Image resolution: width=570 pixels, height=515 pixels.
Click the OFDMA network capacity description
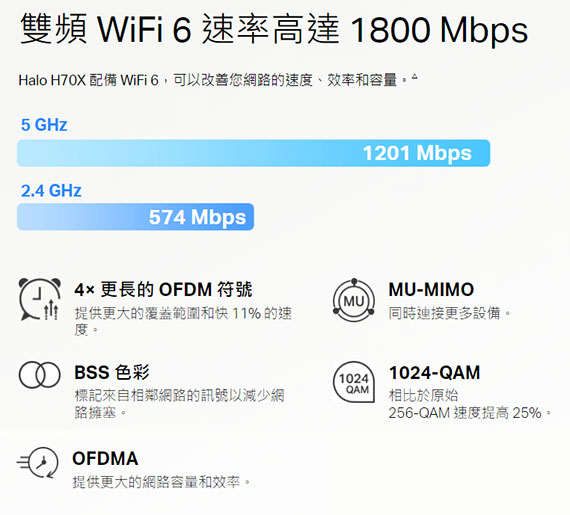161,482
